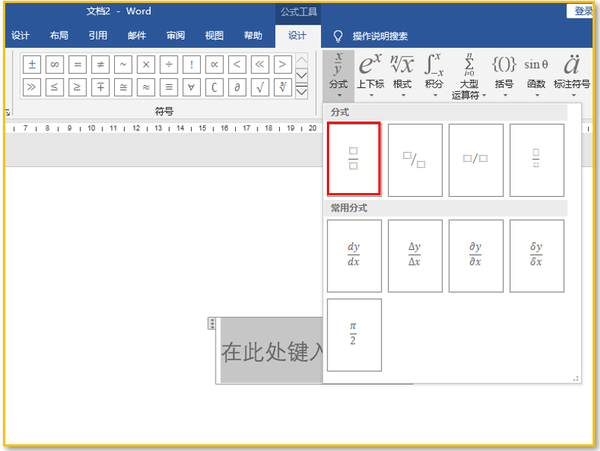Click the 登录 sign-in button
600x451 pixels.
coord(582,11)
